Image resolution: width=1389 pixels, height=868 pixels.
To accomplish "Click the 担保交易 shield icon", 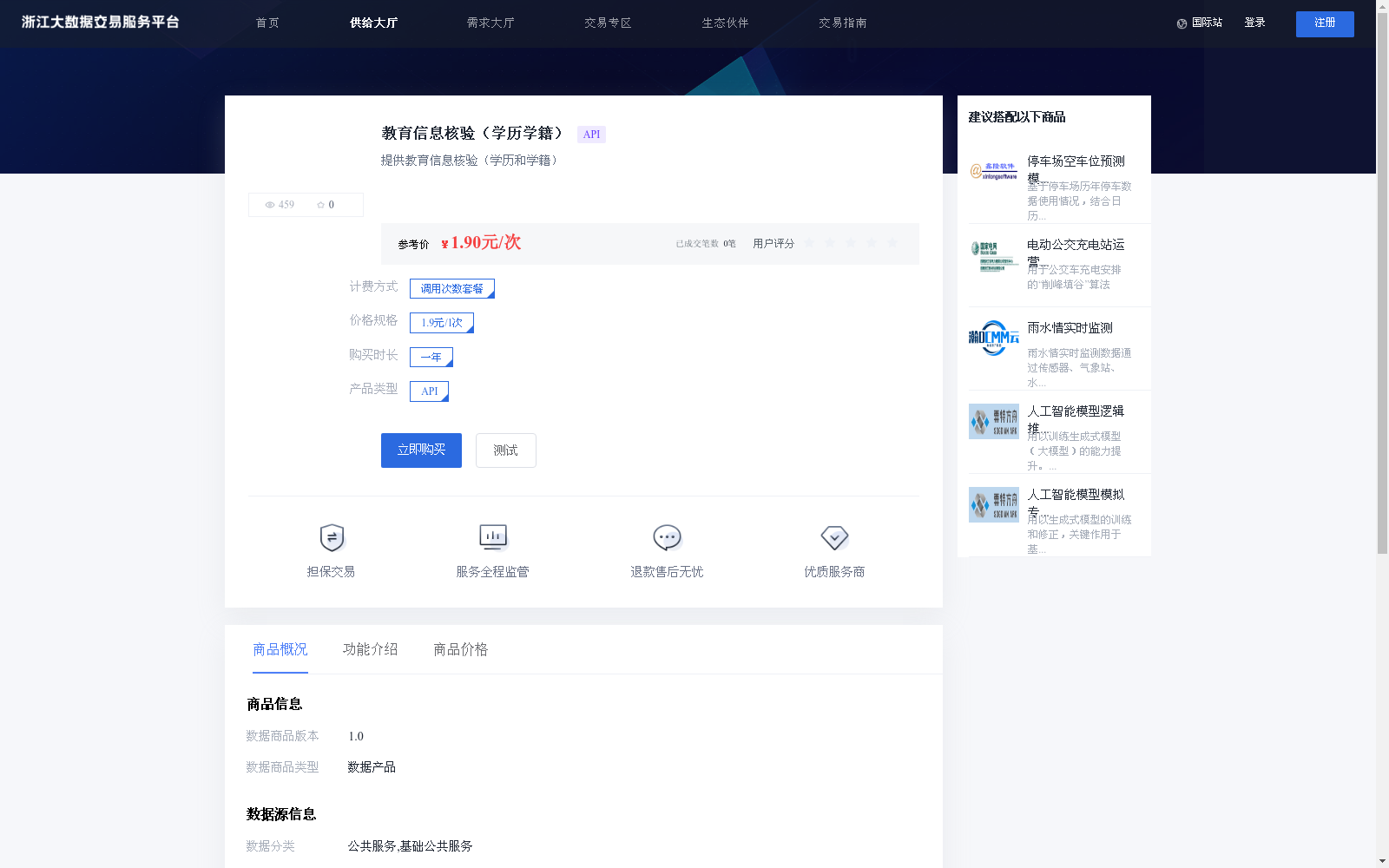I will (x=332, y=537).
